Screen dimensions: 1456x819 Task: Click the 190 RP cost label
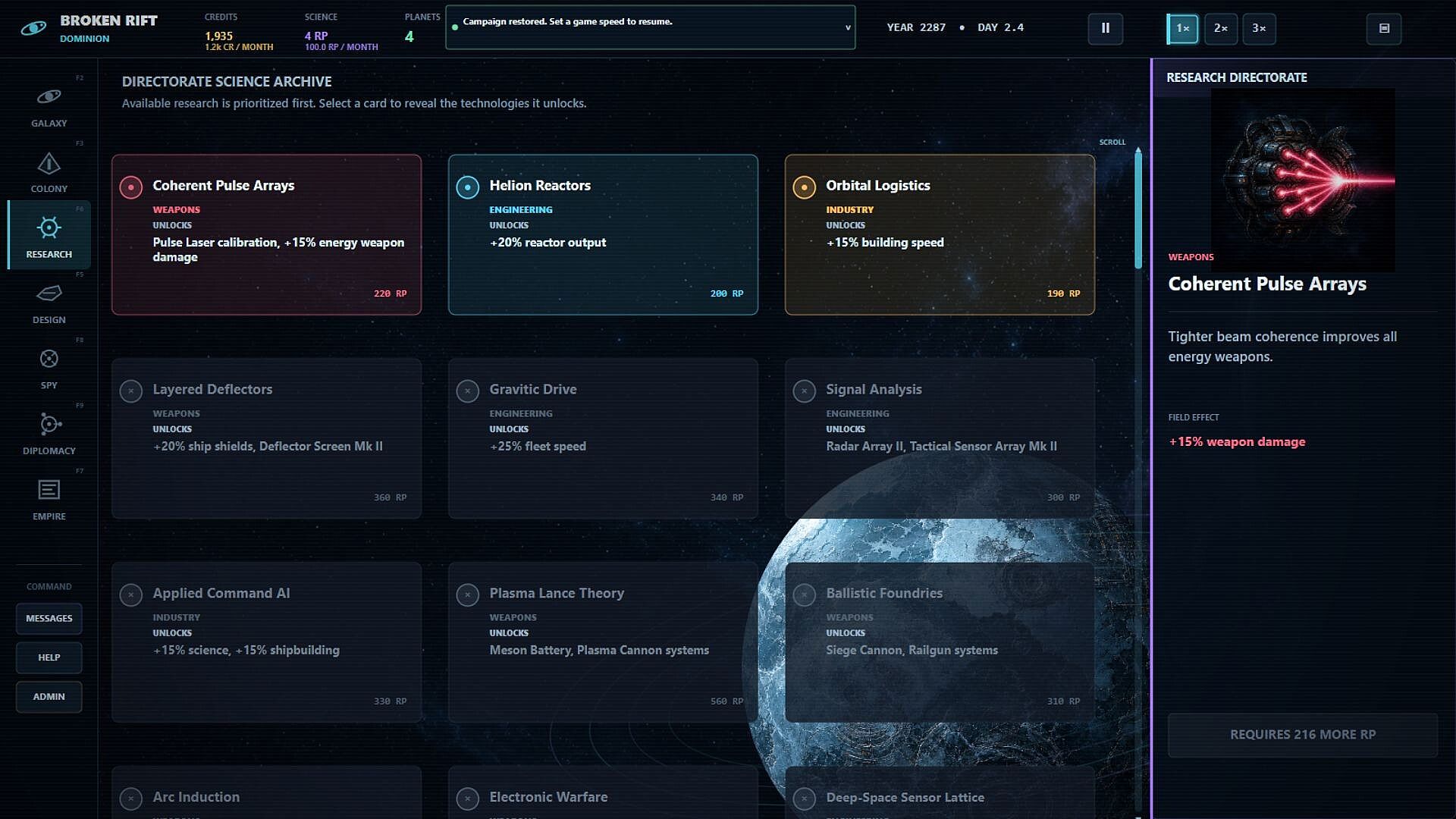pyautogui.click(x=1063, y=293)
